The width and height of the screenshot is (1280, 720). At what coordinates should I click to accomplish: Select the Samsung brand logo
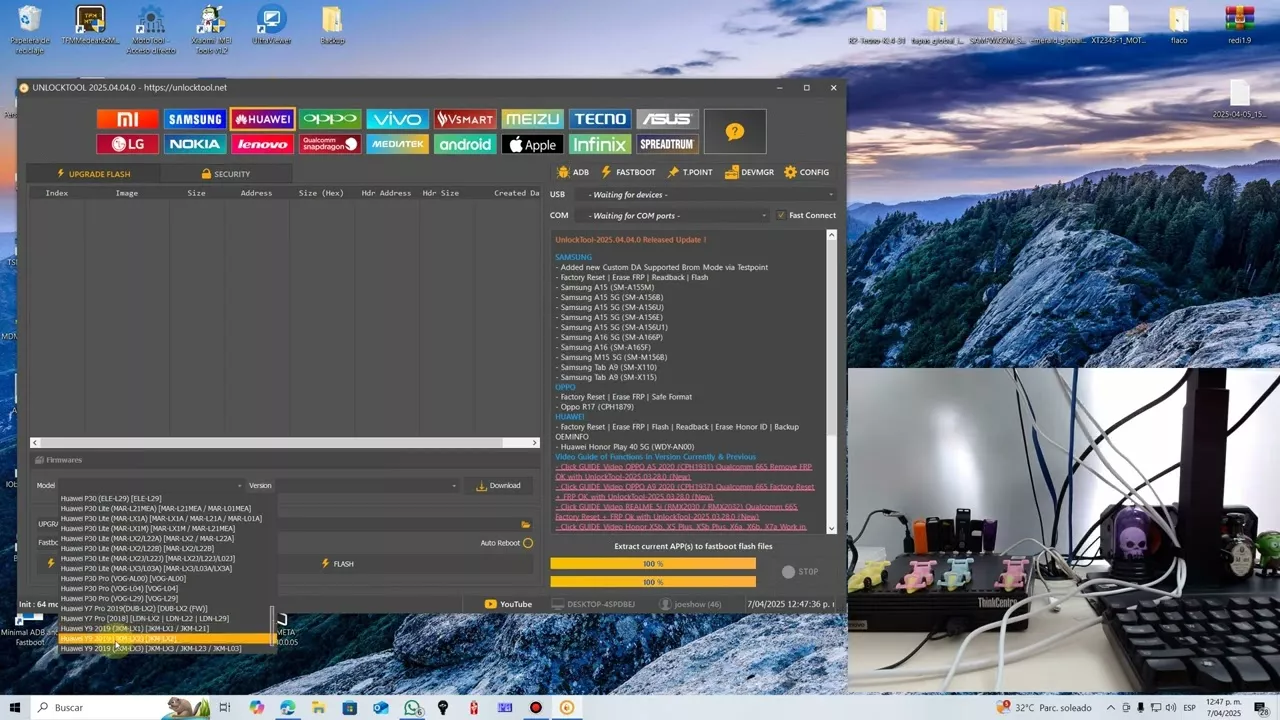[x=195, y=119]
